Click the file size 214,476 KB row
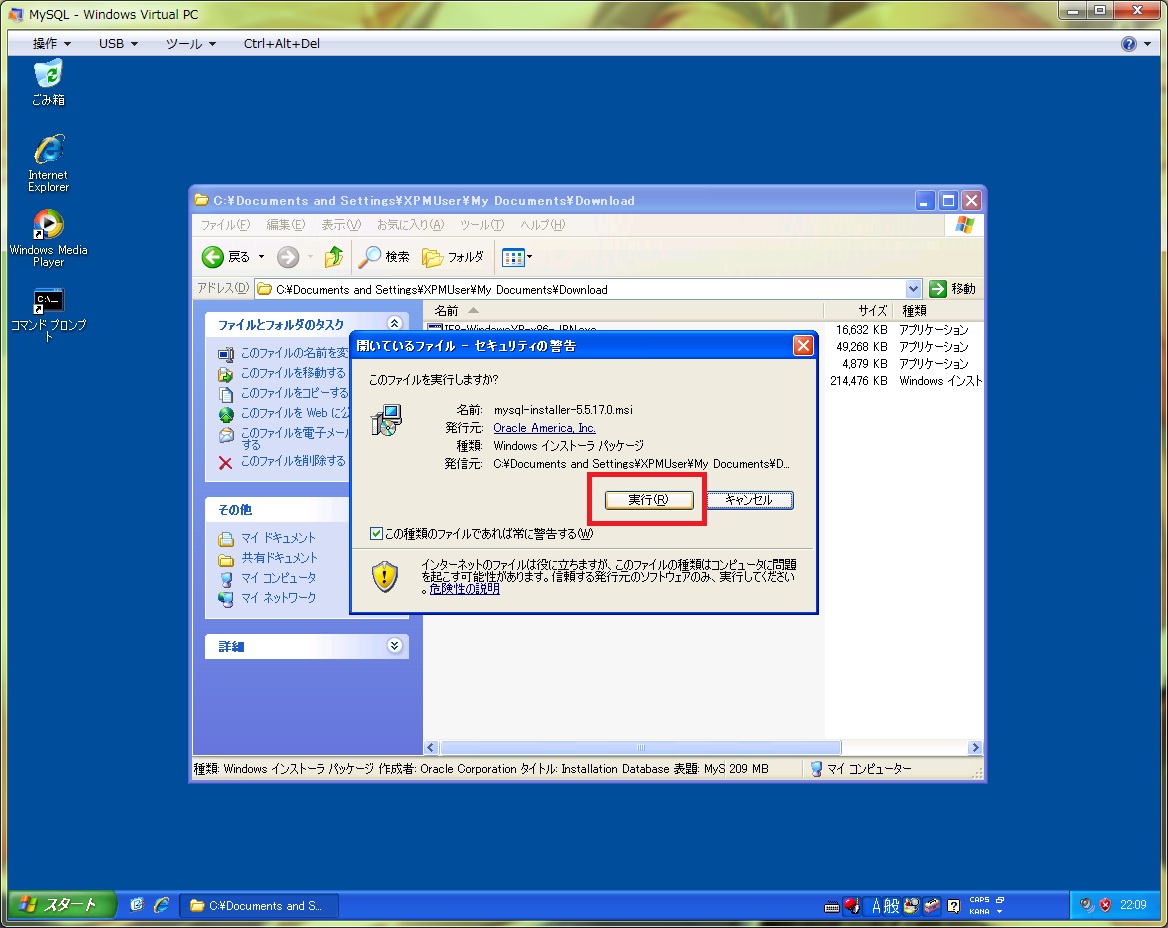Screen dimensions: 1168x928 (x=858, y=381)
